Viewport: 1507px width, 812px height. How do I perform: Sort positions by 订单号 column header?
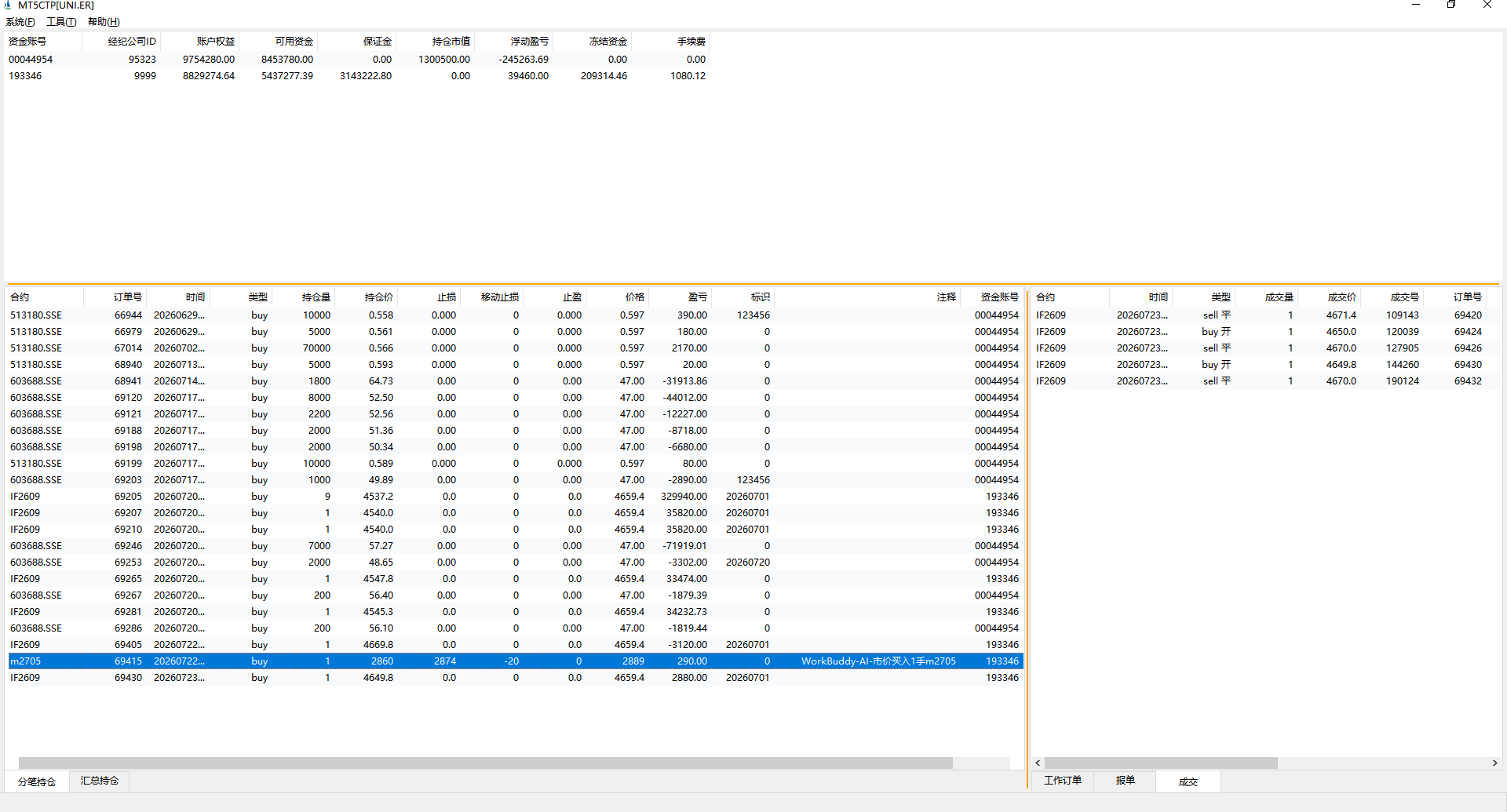point(115,297)
